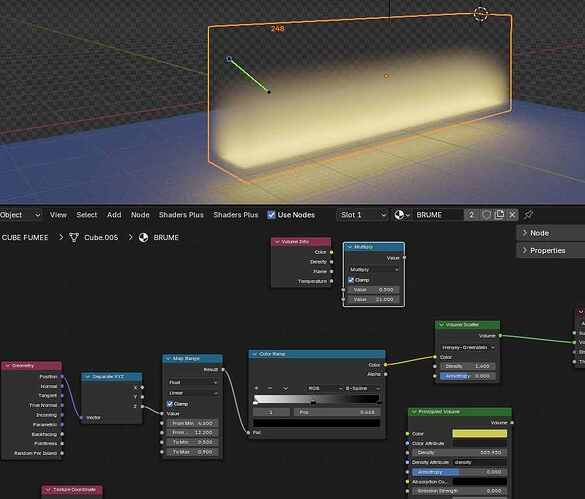Screen dimensions: 585x499
Task: Open the View menu
Action: (x=58, y=215)
